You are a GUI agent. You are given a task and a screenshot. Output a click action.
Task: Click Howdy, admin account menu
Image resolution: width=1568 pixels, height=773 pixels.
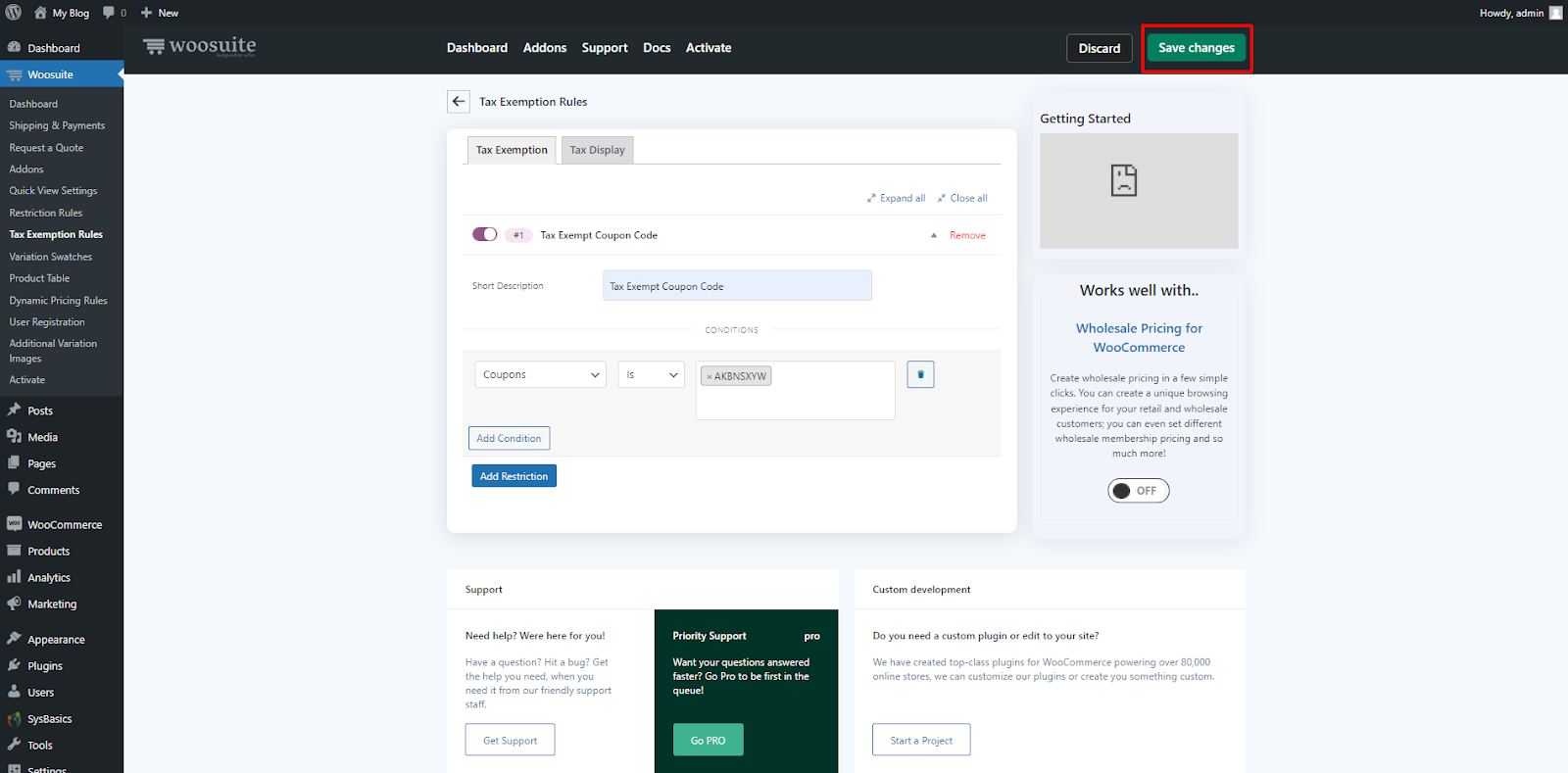coord(1521,13)
